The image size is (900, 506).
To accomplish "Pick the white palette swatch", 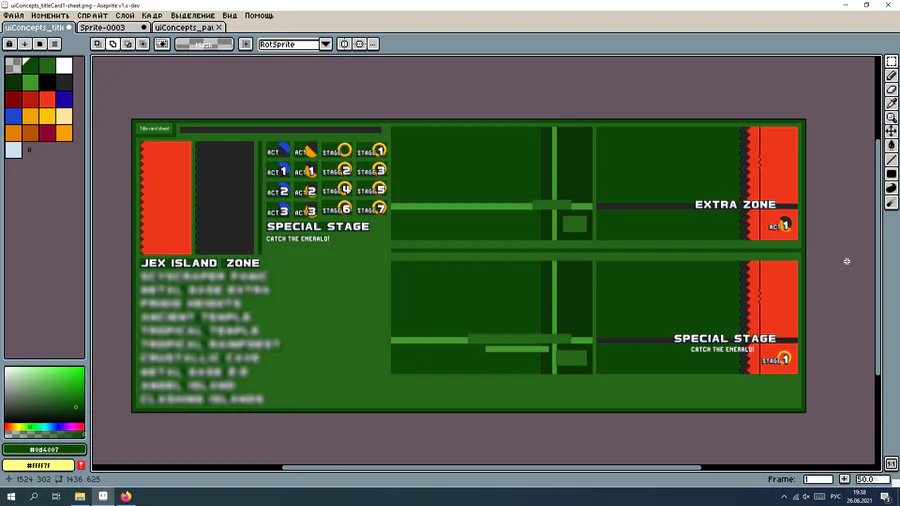I will (x=64, y=65).
